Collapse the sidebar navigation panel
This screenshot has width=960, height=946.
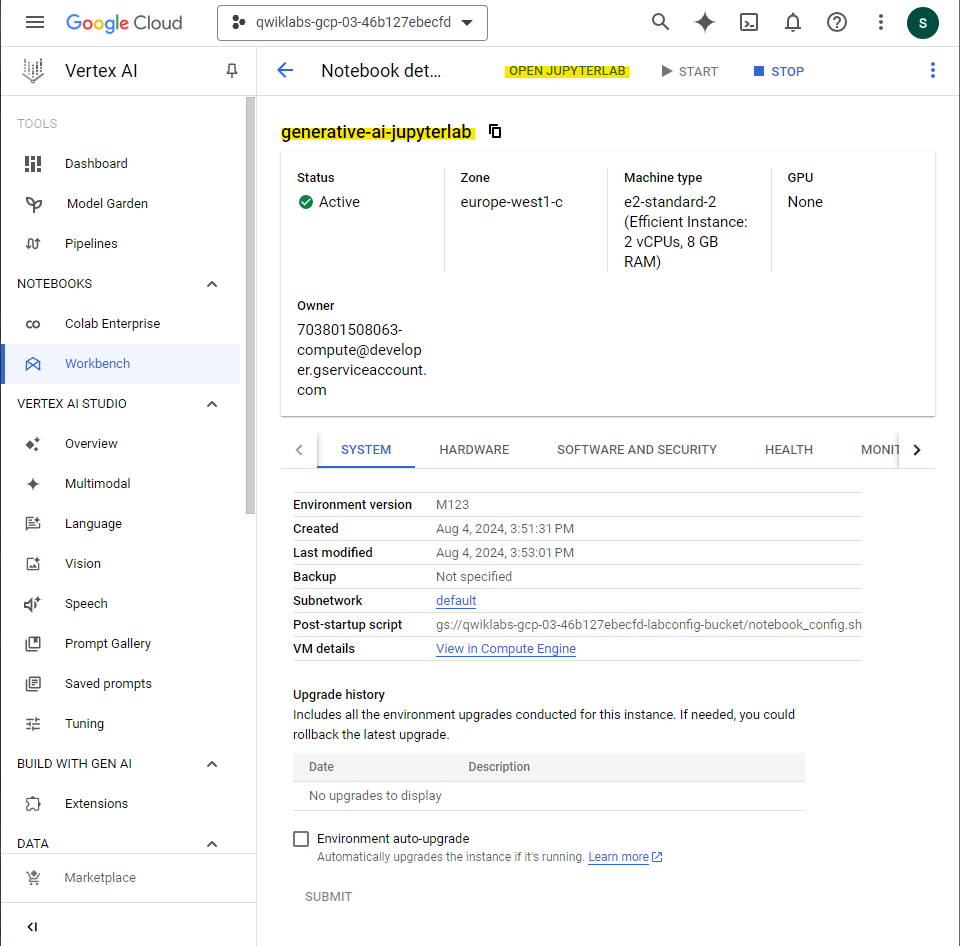pyautogui.click(x=32, y=926)
